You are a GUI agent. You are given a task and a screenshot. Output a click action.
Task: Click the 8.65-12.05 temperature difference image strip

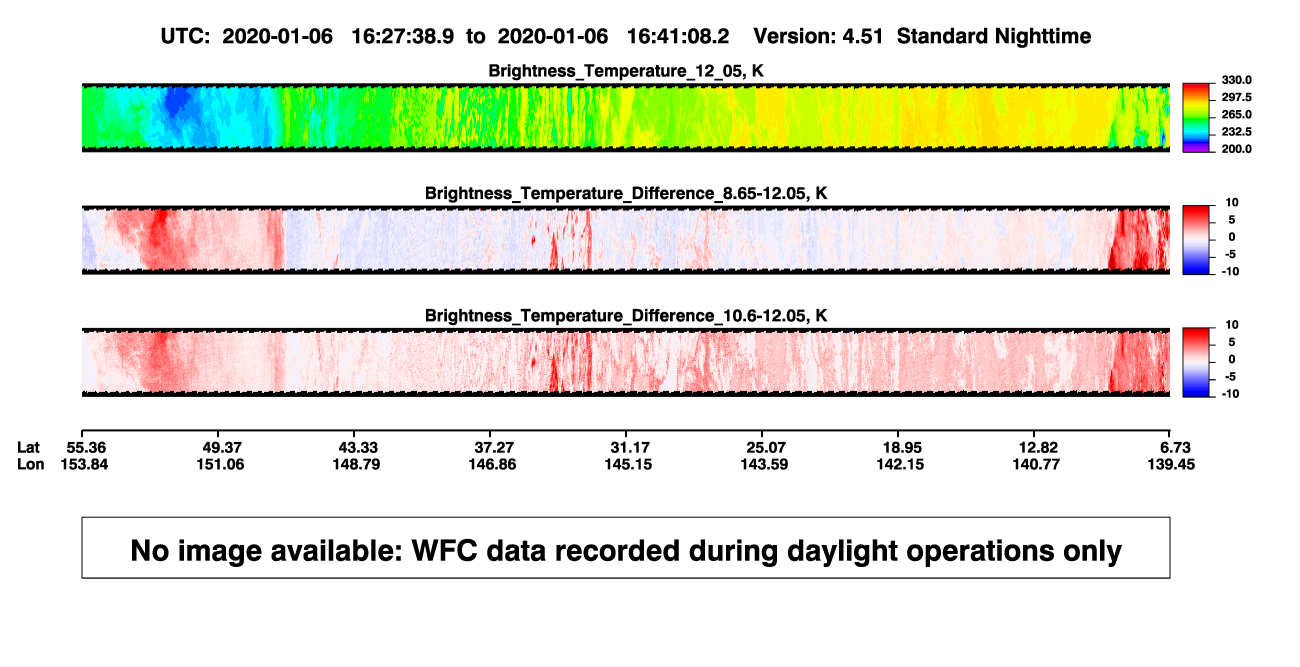tap(625, 239)
